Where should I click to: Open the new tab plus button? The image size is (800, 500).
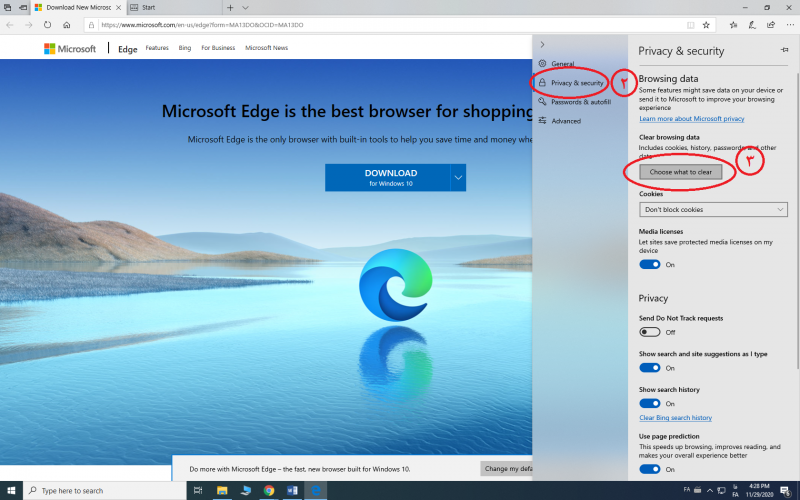(231, 7)
